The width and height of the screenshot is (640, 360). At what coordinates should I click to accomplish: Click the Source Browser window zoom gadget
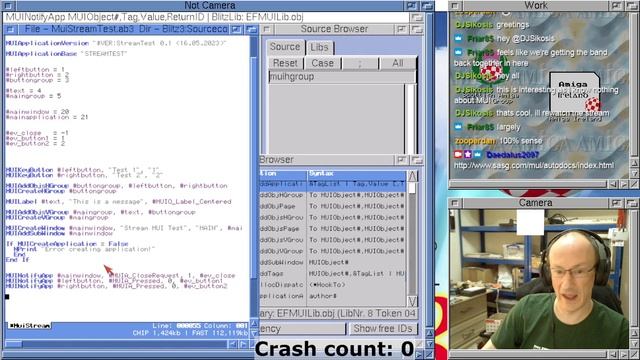[x=401, y=29]
